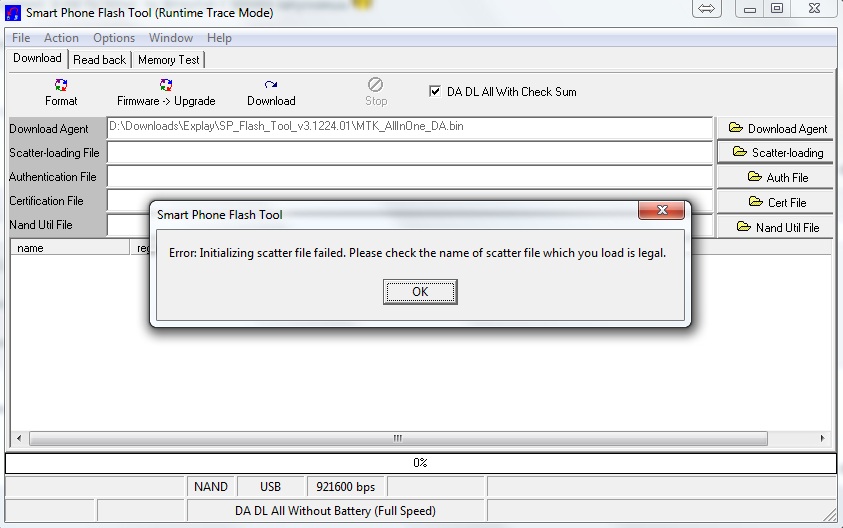Click the Download arrow icon
This screenshot has width=843, height=528.
pyautogui.click(x=271, y=86)
